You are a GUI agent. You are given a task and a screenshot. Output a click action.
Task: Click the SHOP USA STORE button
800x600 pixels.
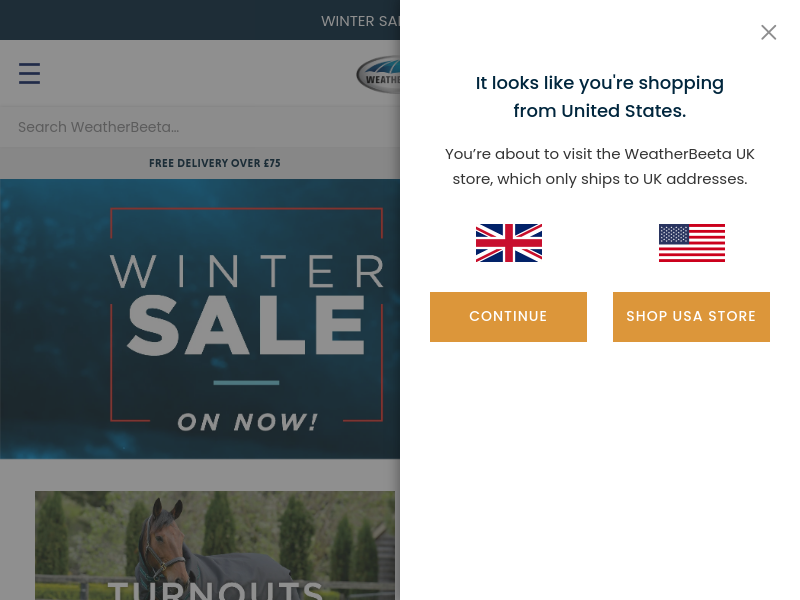pyautogui.click(x=691, y=317)
